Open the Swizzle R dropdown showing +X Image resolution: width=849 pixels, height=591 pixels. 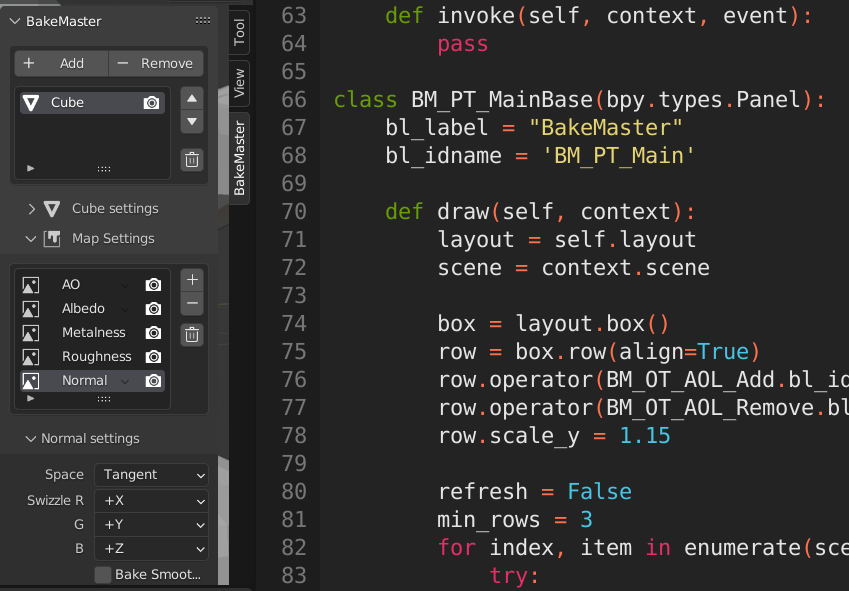pos(151,501)
